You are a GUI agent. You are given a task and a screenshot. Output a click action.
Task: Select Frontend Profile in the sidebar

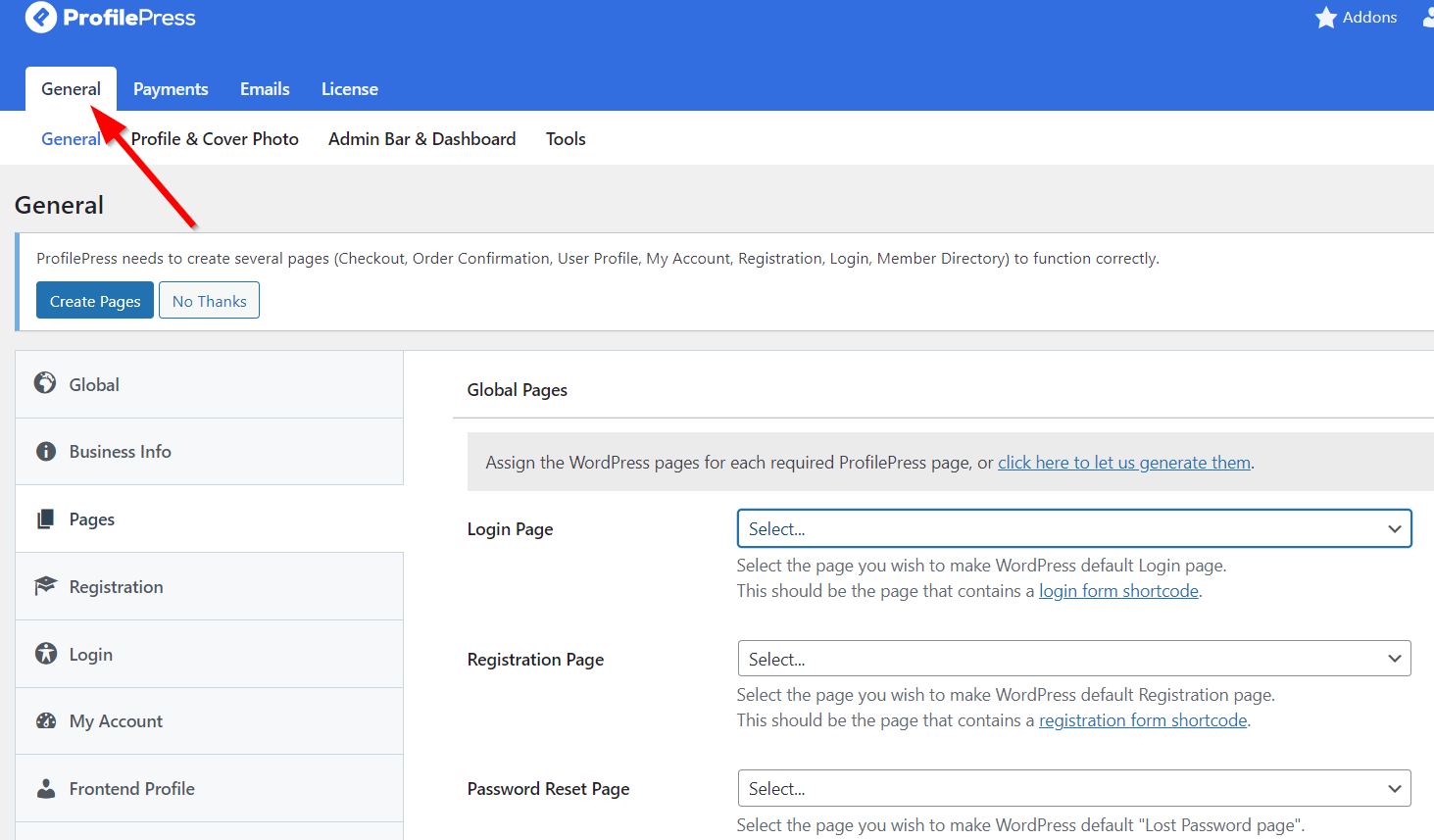point(209,788)
